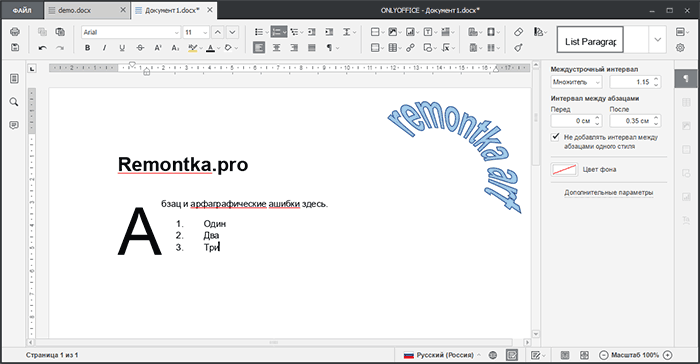
Task: Toggle spell checking in status bar
Action: click(x=512, y=355)
